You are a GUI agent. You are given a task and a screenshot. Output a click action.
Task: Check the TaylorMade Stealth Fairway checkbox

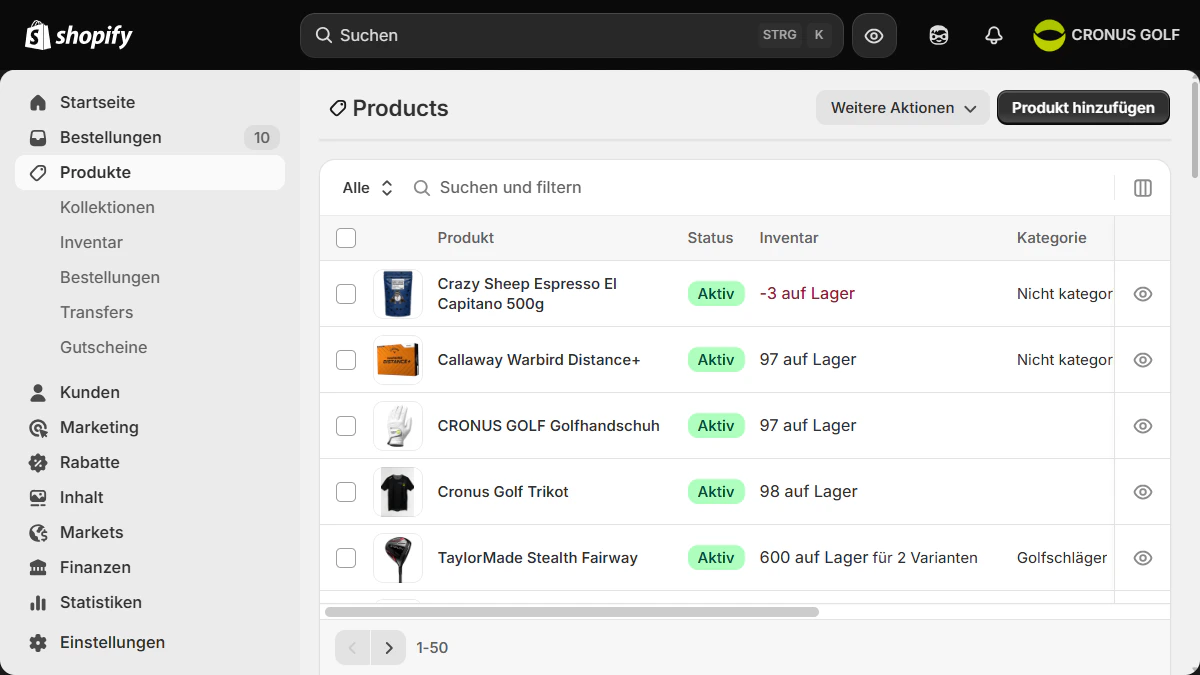pyautogui.click(x=346, y=558)
